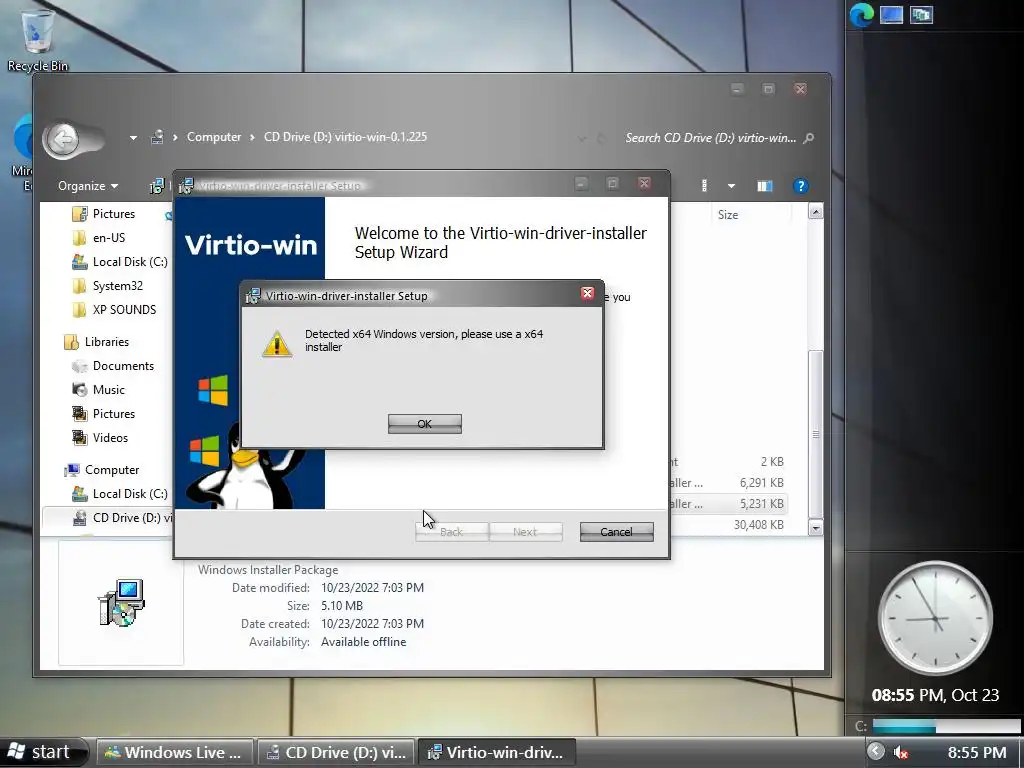This screenshot has height=768, width=1024.
Task: Open the change view dropdown arrow
Action: coord(731,186)
